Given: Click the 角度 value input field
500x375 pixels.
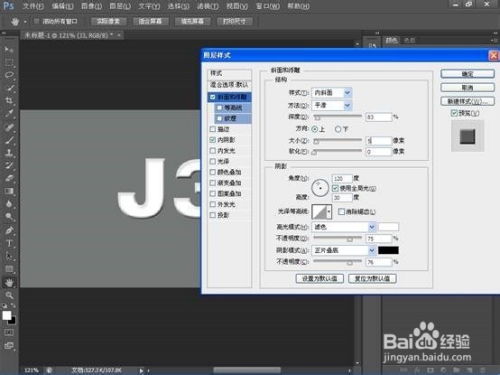Looking at the screenshot, I should [x=342, y=178].
